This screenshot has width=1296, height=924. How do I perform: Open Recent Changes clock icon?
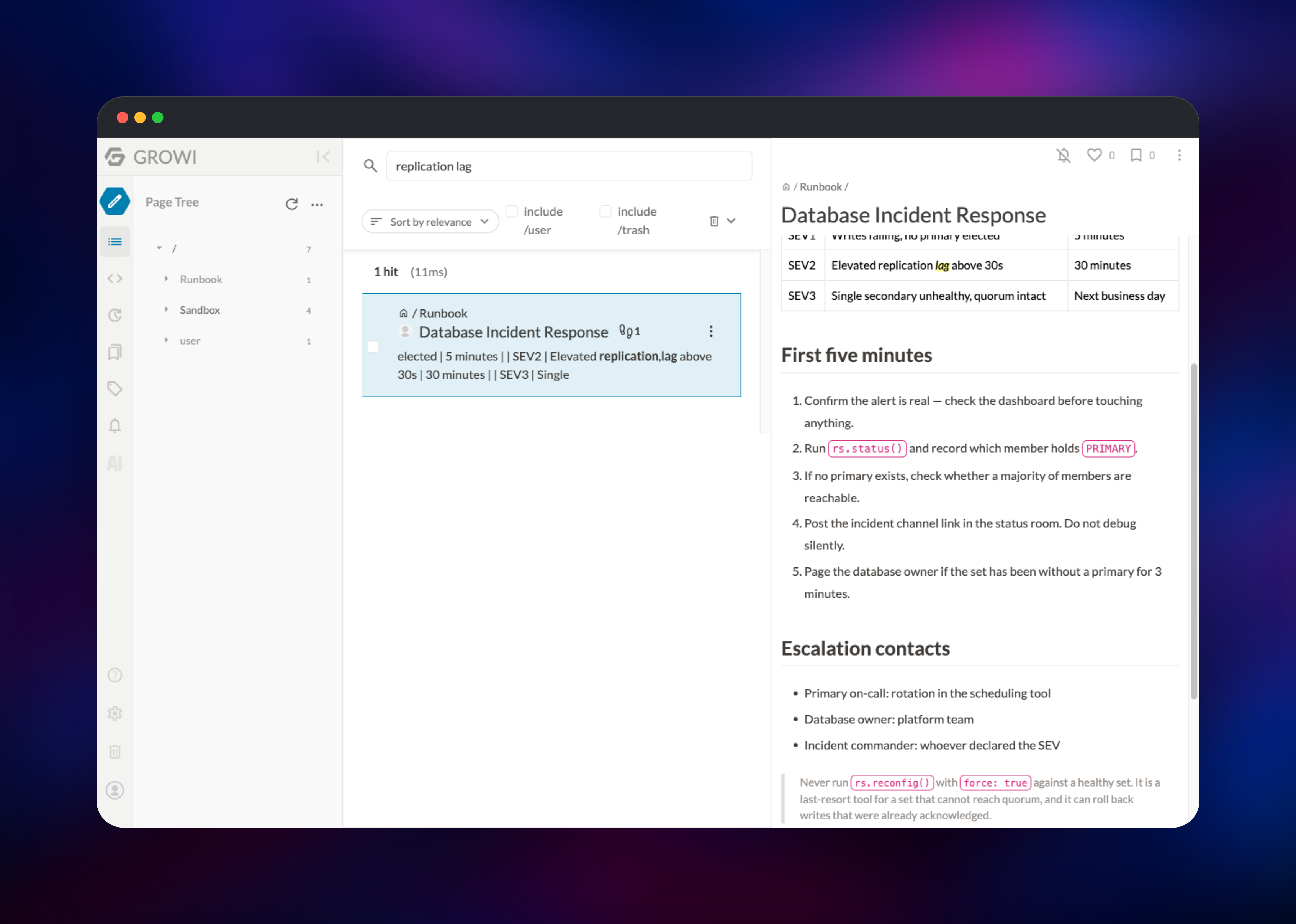(x=115, y=315)
